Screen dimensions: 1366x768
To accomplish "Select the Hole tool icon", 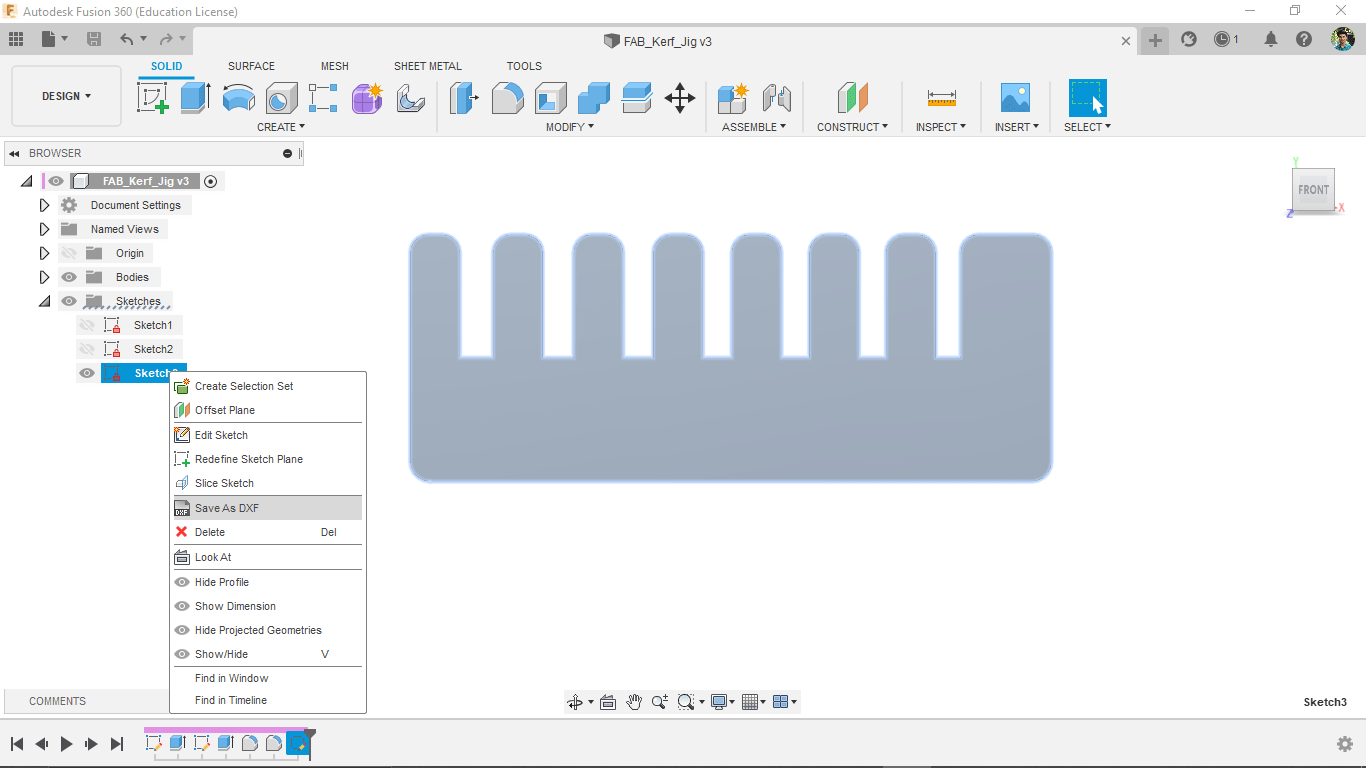I will 281,98.
